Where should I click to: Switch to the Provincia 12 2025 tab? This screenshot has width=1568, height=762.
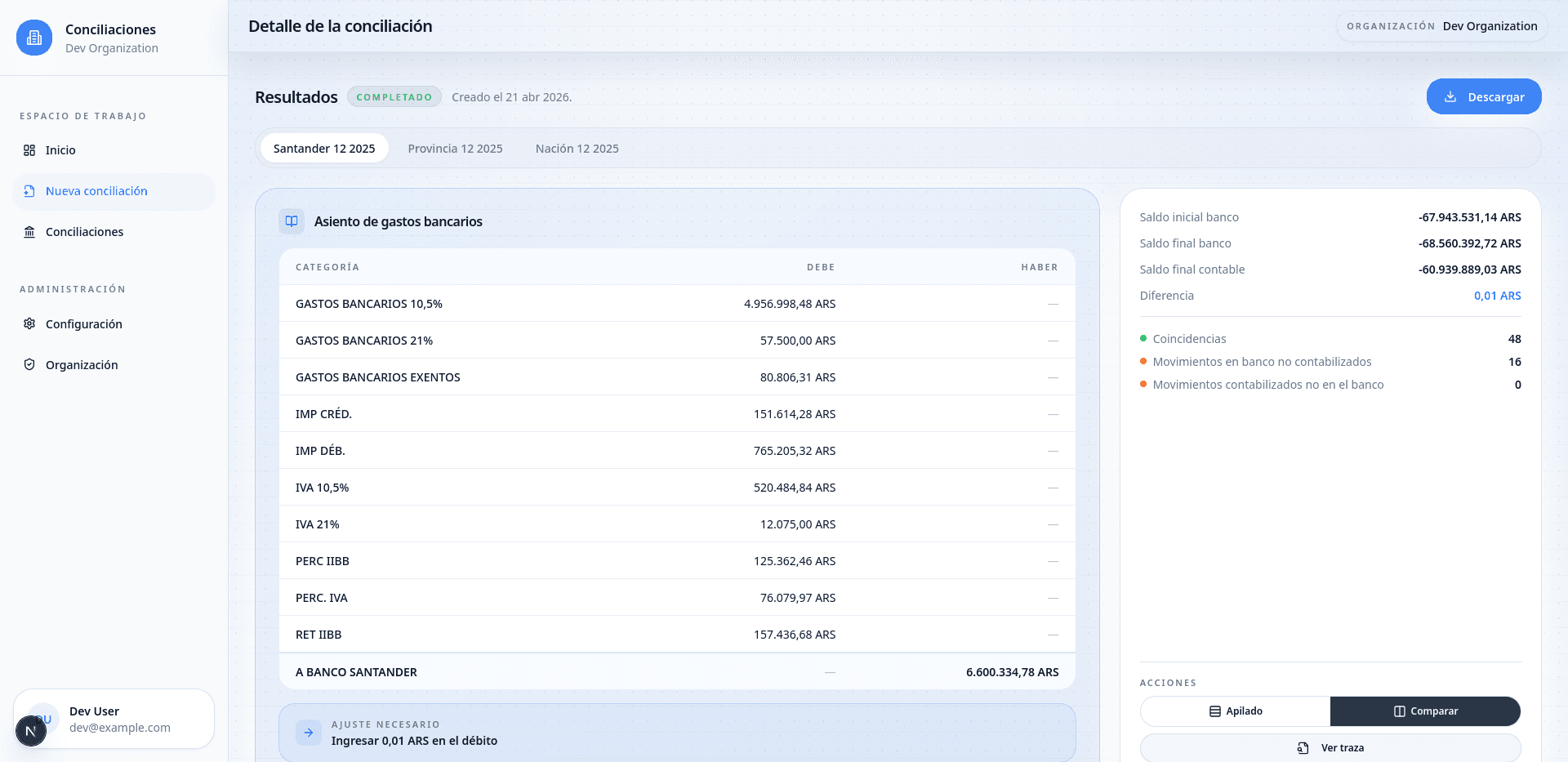pos(455,149)
